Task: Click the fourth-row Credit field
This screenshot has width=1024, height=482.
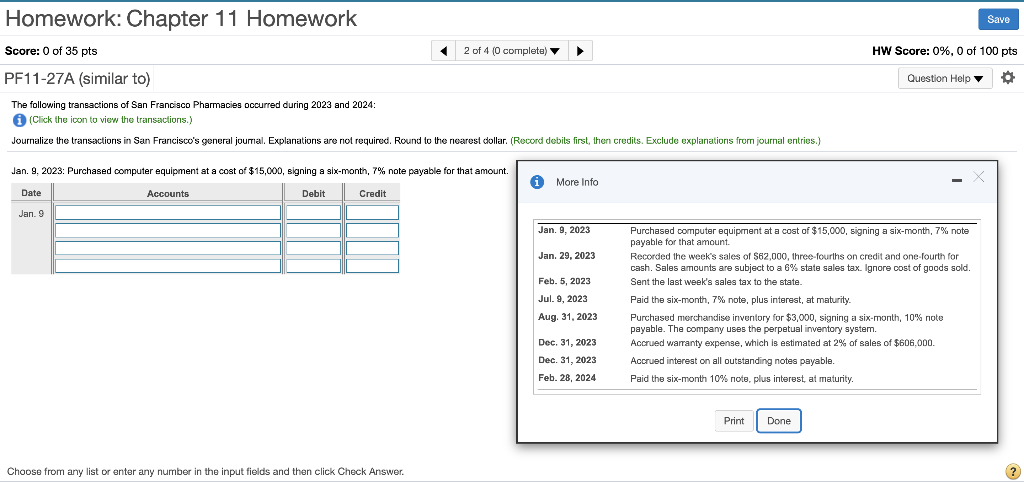Action: [x=372, y=266]
